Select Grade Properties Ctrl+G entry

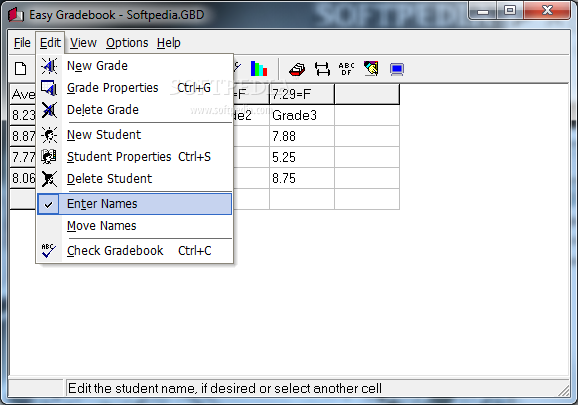point(135,88)
